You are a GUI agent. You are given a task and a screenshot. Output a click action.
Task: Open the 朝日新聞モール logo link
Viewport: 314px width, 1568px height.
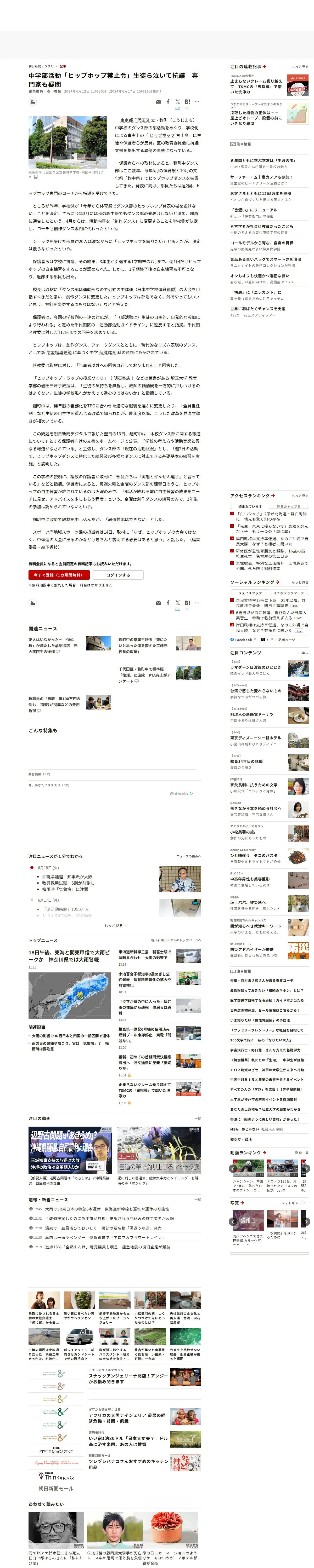click(x=56, y=1488)
